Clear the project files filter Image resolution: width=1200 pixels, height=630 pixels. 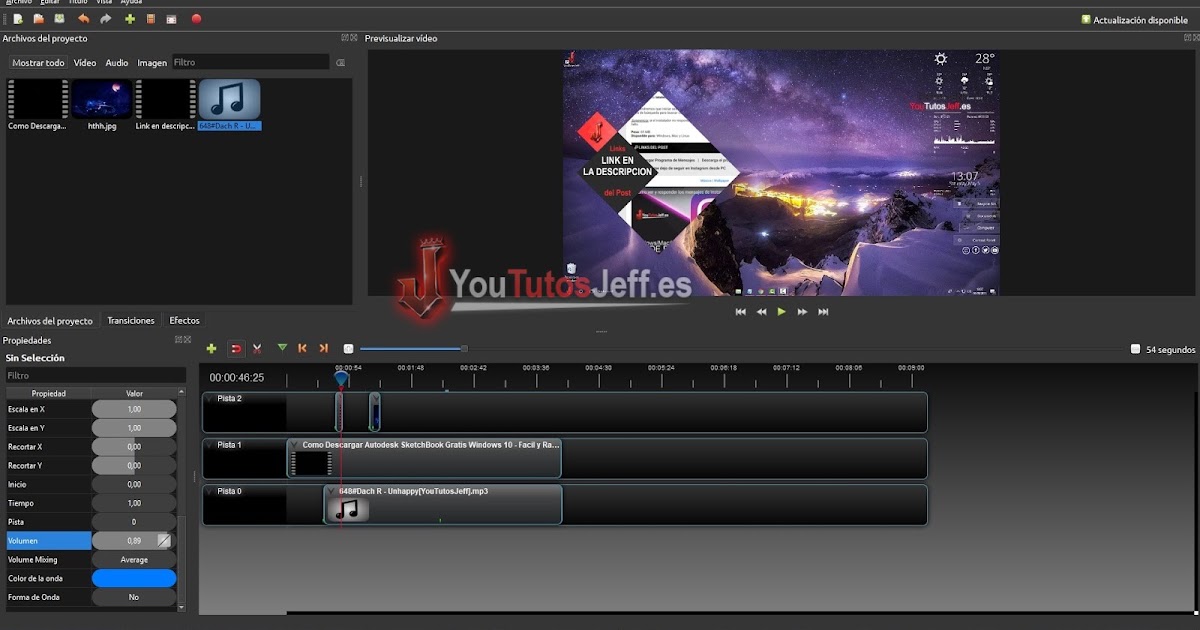pos(340,62)
